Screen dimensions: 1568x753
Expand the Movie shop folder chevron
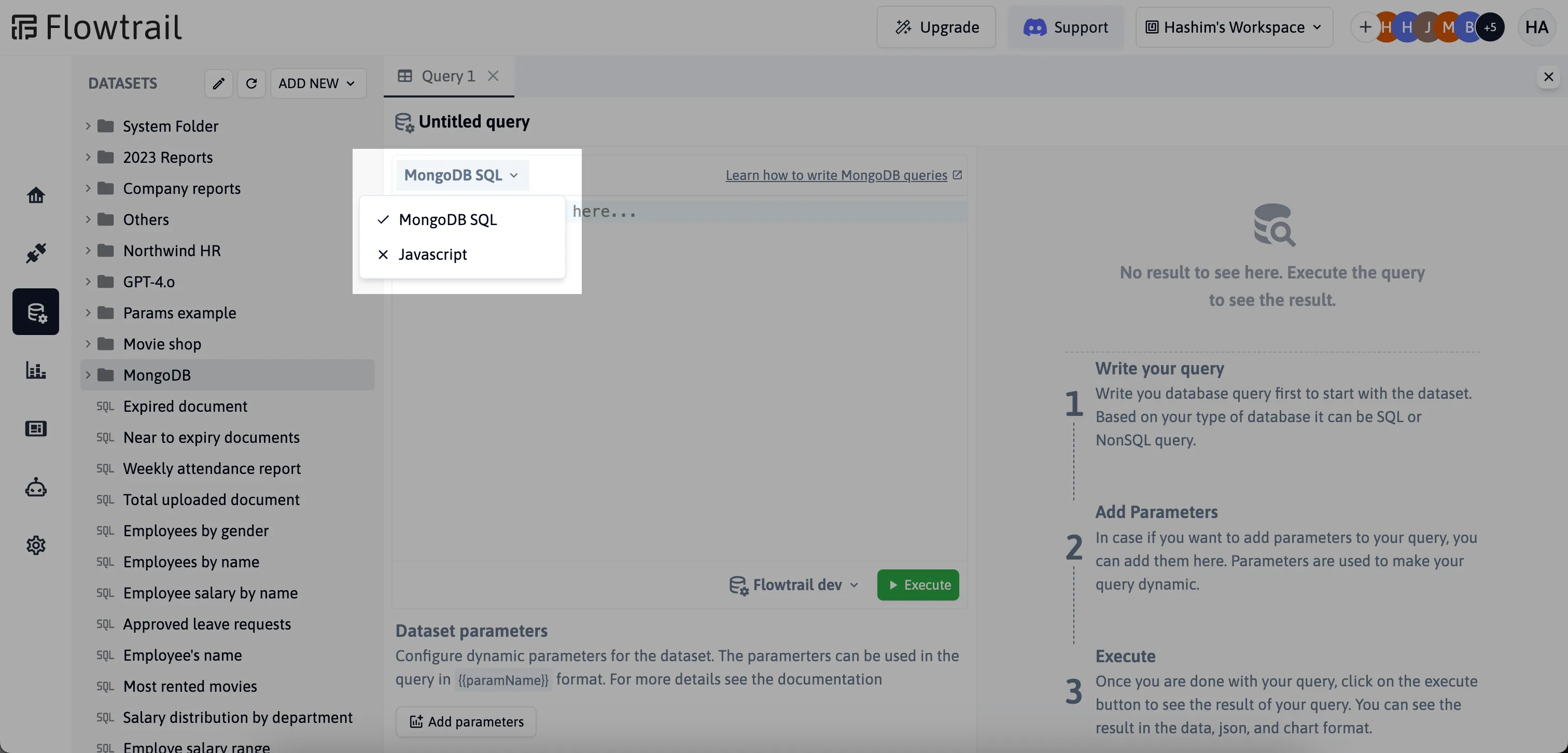tap(88, 344)
